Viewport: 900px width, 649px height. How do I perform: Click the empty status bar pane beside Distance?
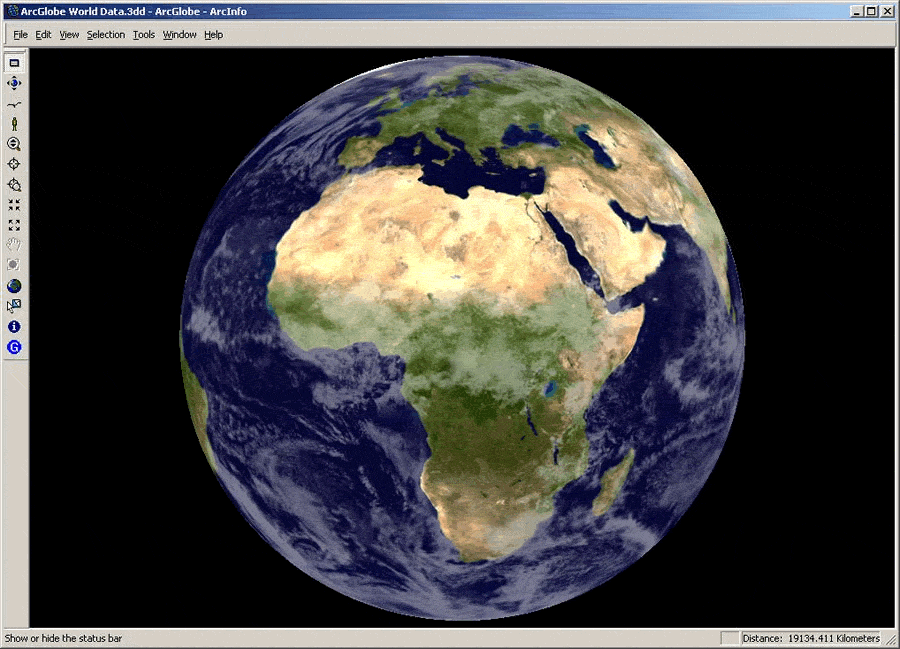(x=730, y=638)
